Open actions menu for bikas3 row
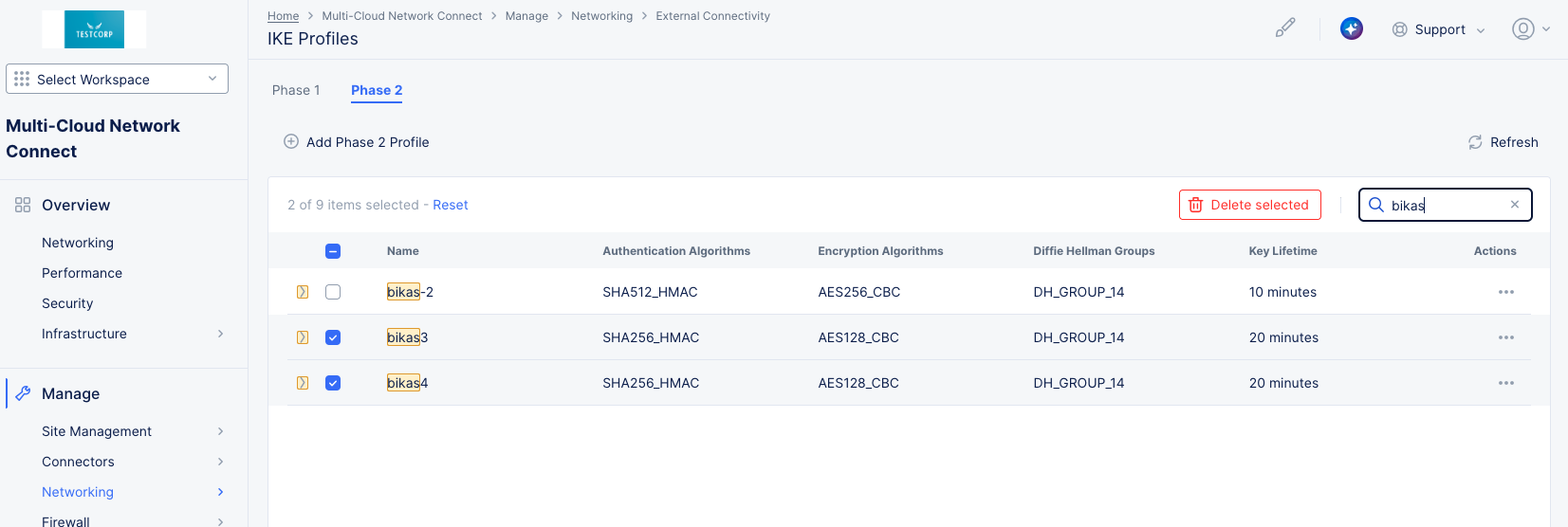This screenshot has width=1568, height=527. coord(1505,337)
